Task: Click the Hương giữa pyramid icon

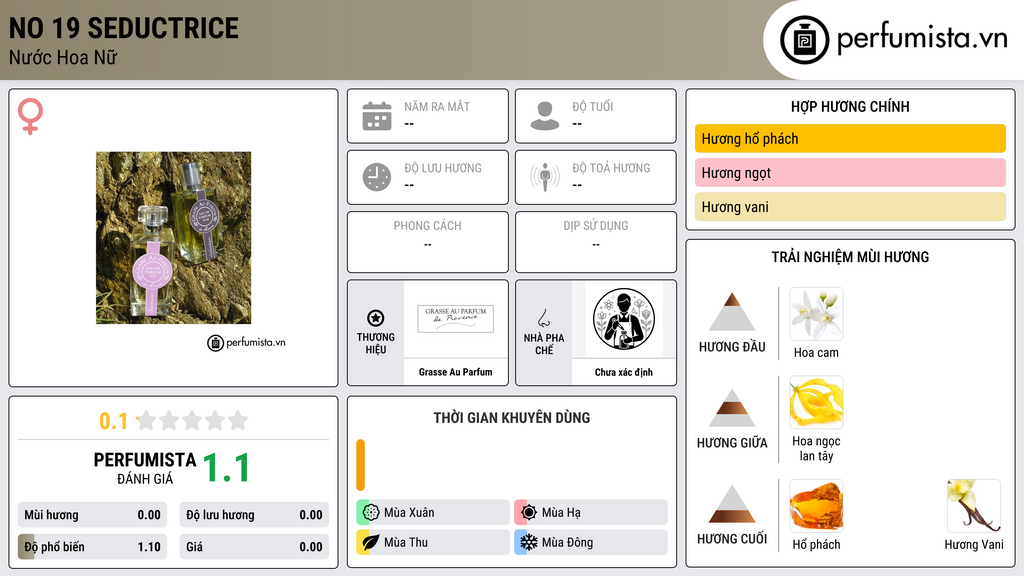Action: (732, 408)
